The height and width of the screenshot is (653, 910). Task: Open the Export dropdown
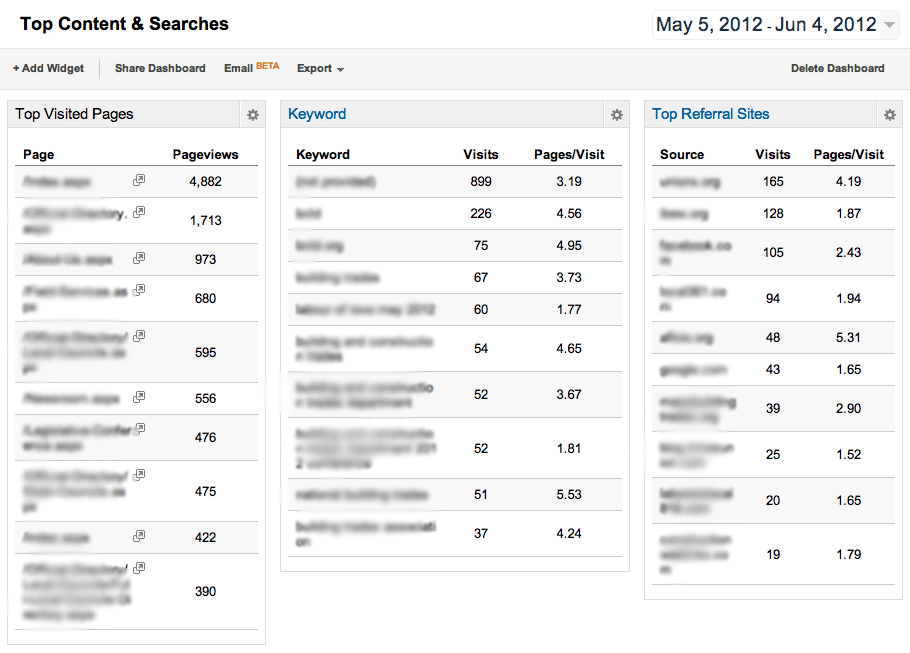tap(319, 68)
